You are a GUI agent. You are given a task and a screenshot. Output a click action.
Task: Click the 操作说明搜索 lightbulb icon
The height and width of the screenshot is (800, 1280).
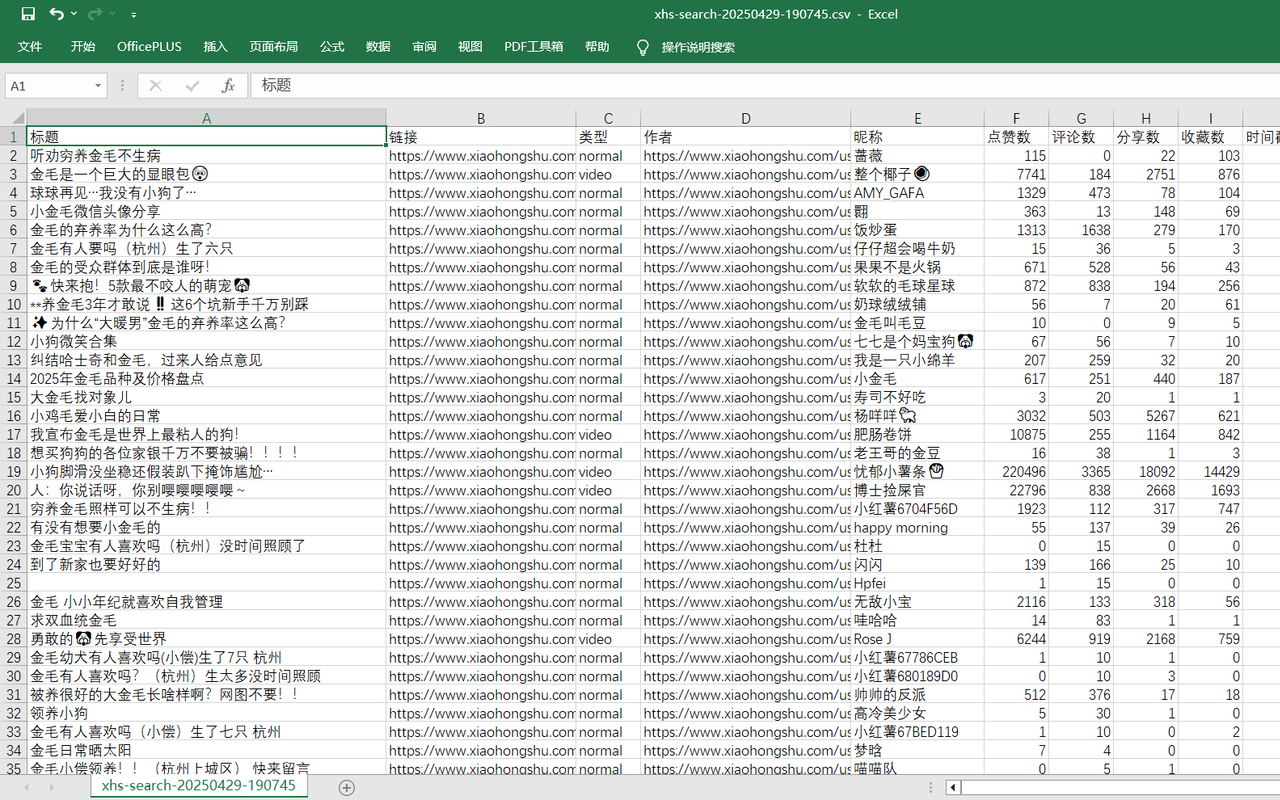click(641, 46)
